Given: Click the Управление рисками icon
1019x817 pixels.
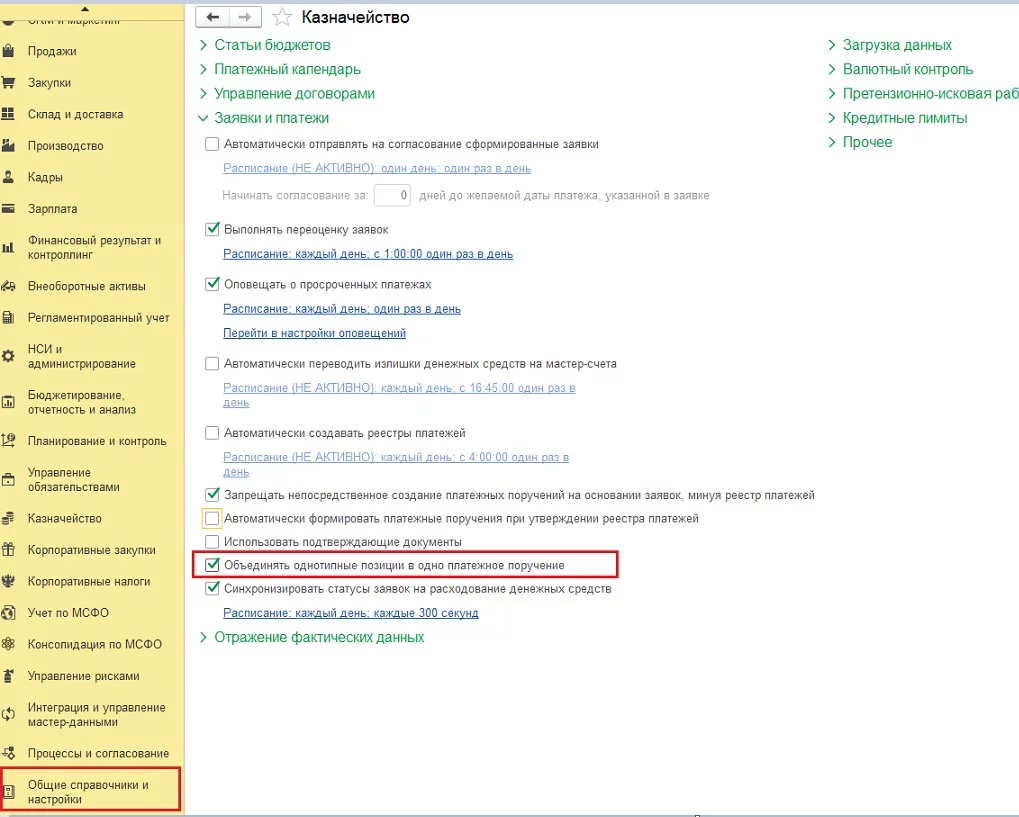Looking at the screenshot, I should [x=8, y=676].
